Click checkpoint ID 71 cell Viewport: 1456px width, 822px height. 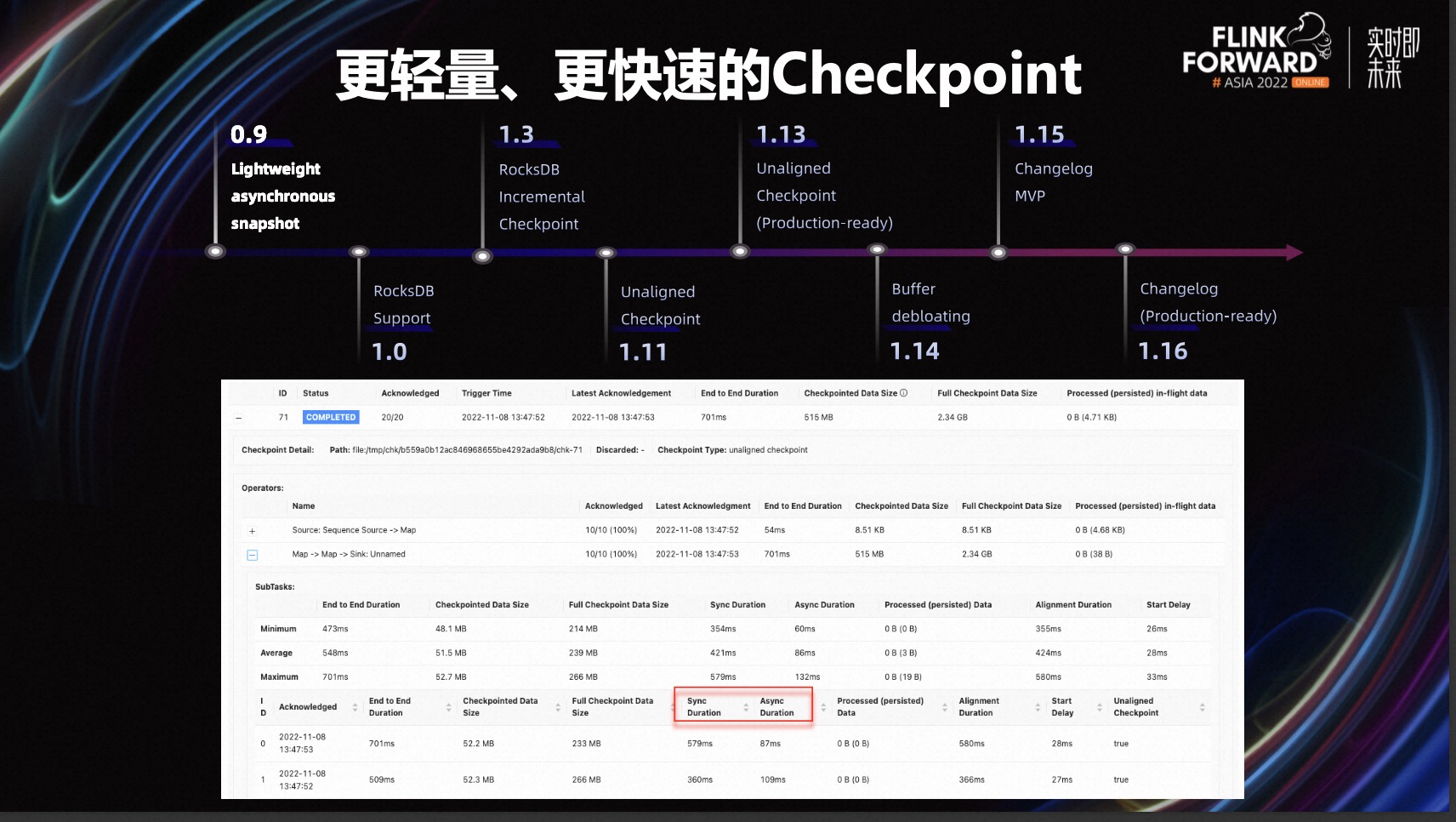pos(283,417)
